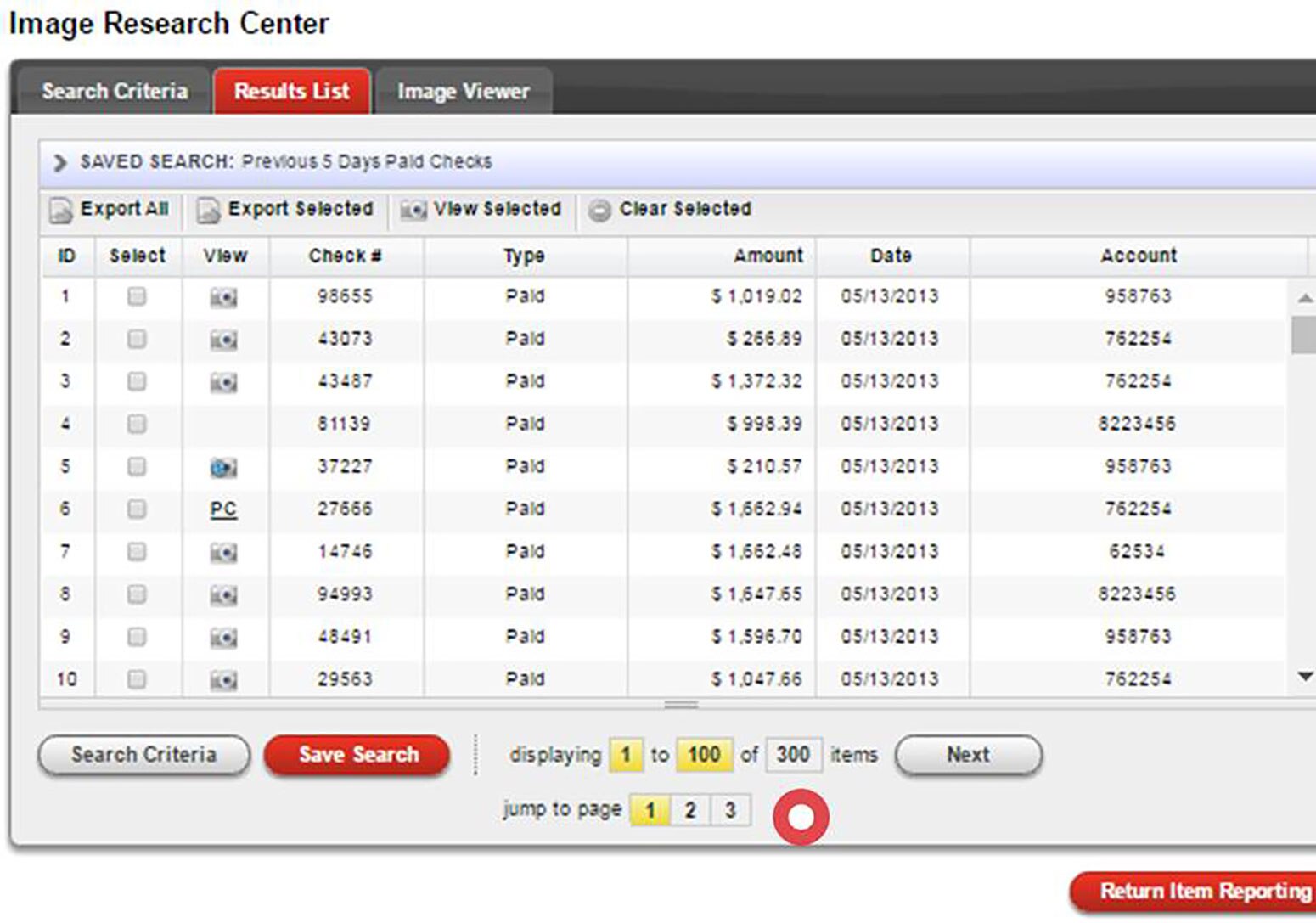Switch to the Search Criteria tab
Screen dimensions: 1316x923
tap(115, 91)
